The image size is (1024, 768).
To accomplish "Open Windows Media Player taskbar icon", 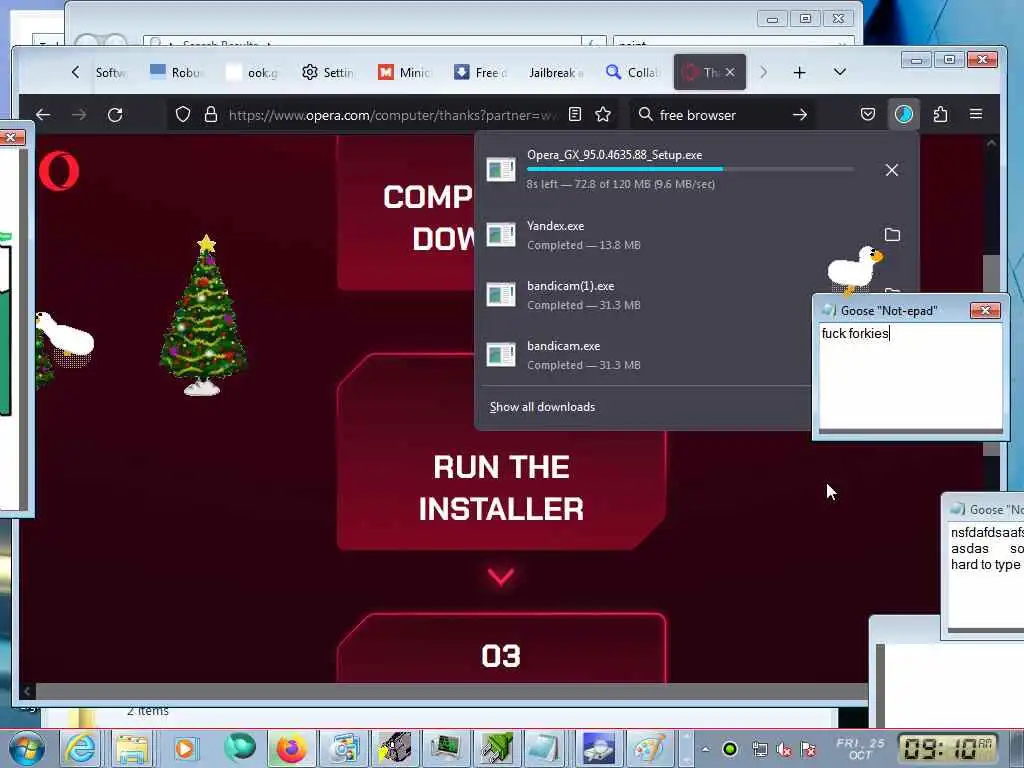I will pyautogui.click(x=185, y=748).
